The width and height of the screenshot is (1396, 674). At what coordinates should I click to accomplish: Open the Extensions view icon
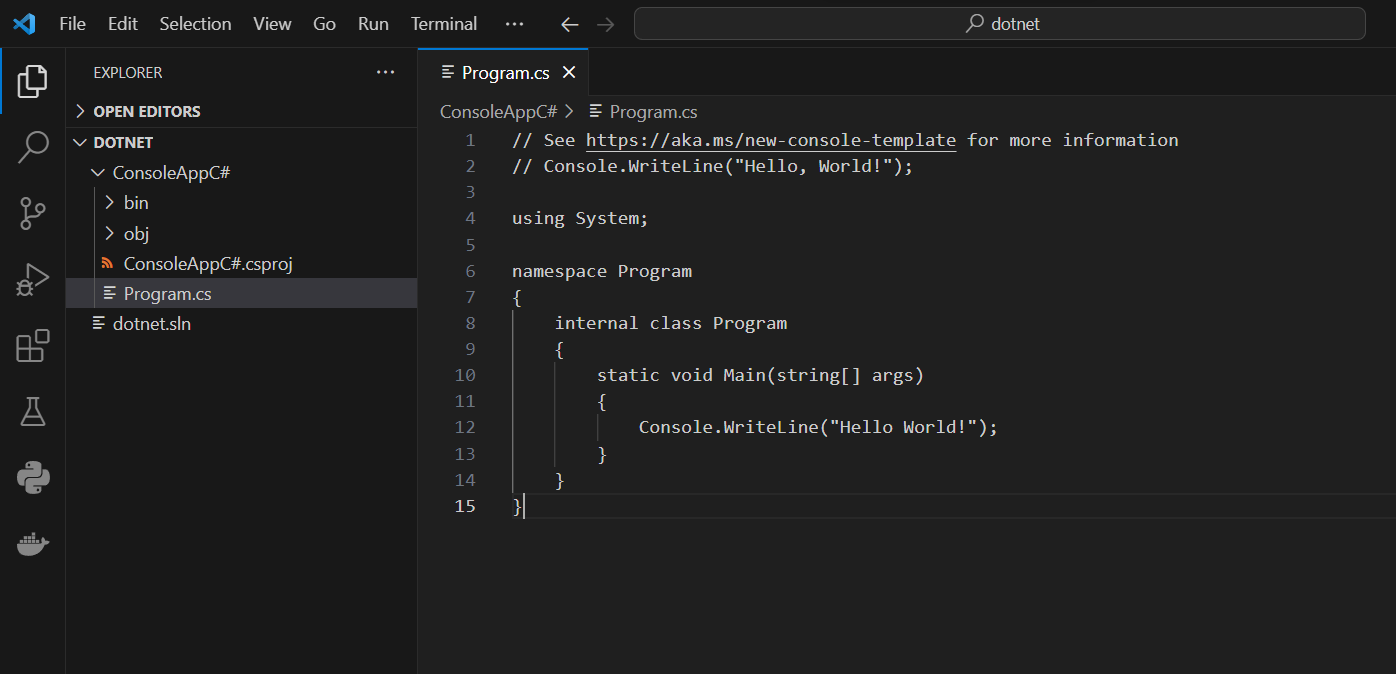pyautogui.click(x=32, y=346)
